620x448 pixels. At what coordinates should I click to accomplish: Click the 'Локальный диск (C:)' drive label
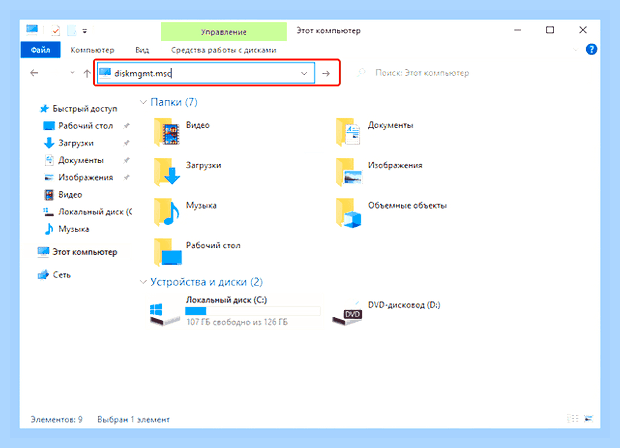click(x=227, y=300)
